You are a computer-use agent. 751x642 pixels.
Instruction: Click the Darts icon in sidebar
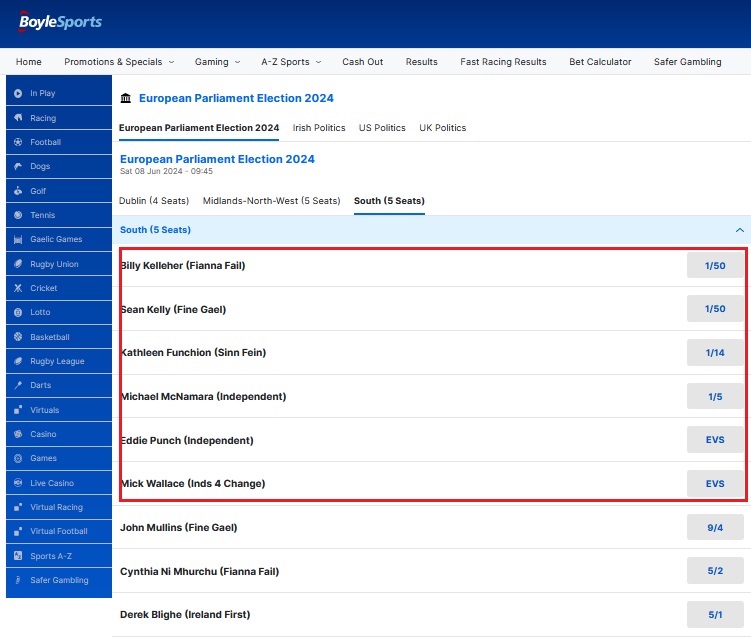(18, 385)
